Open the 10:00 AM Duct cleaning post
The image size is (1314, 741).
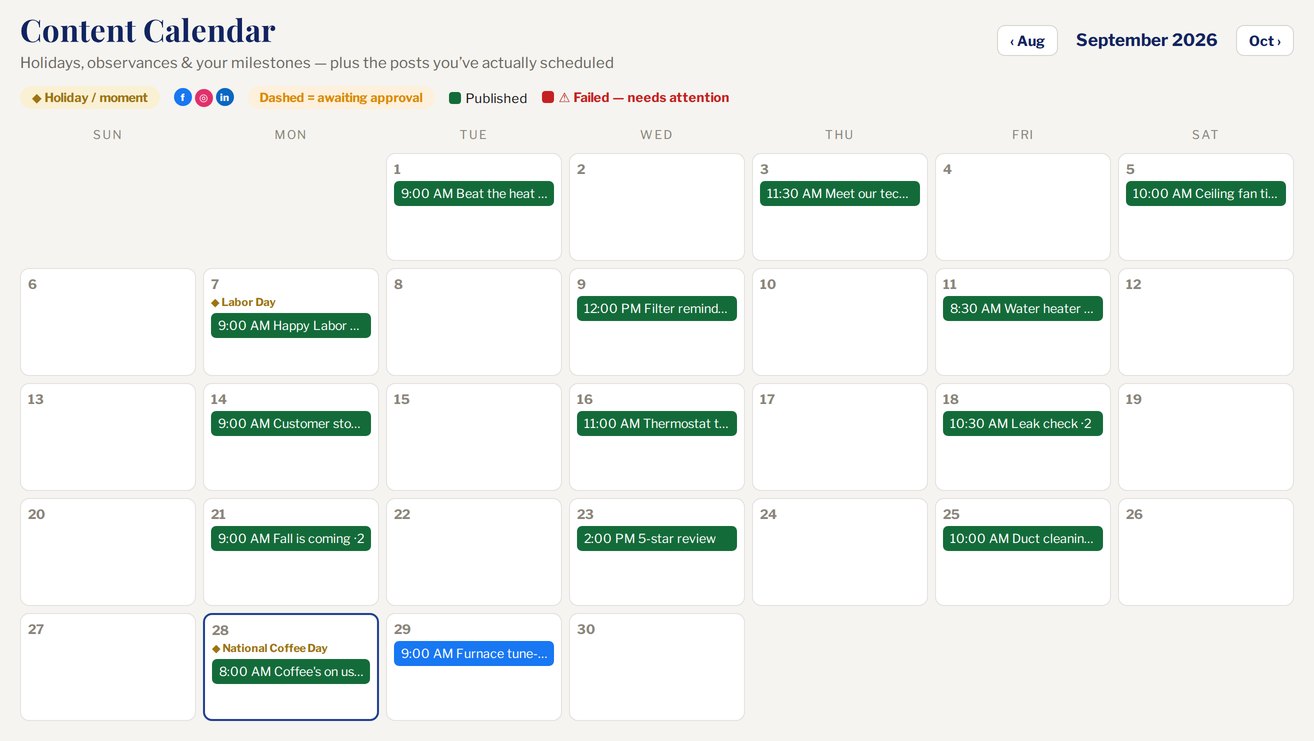tap(1023, 539)
